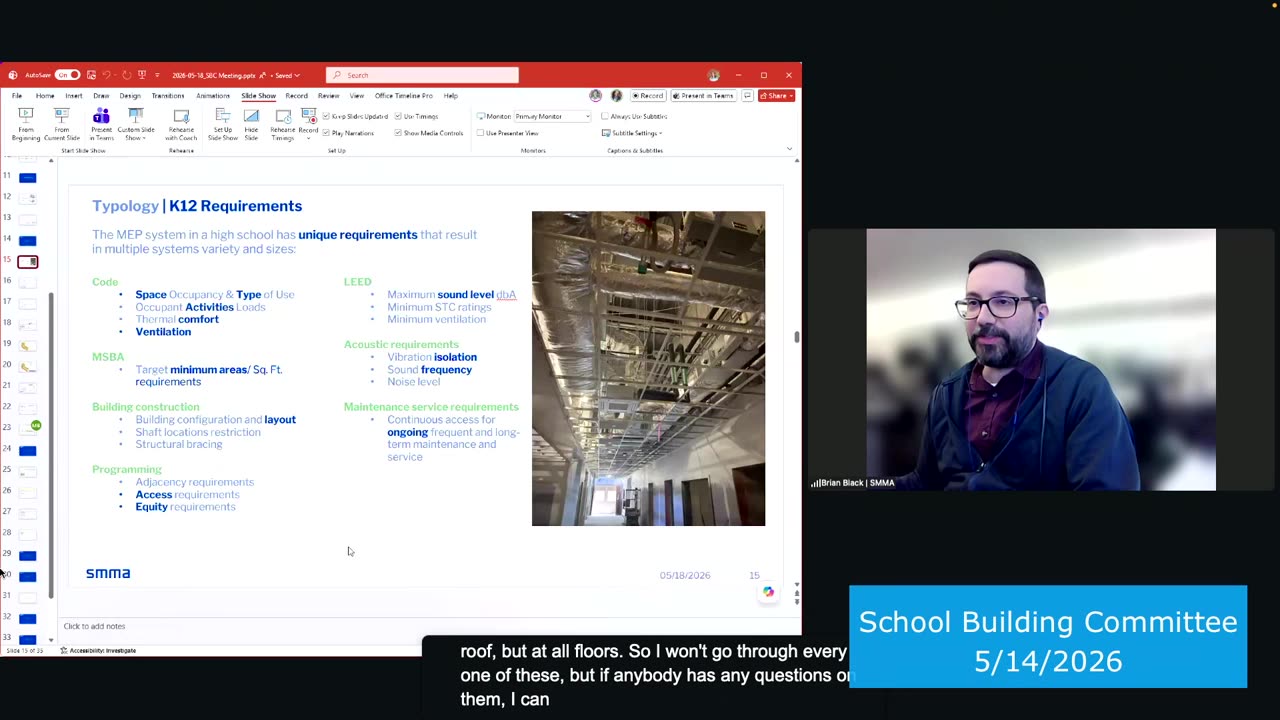Open Rehearse with Coach
The image size is (1280, 720).
tap(181, 124)
